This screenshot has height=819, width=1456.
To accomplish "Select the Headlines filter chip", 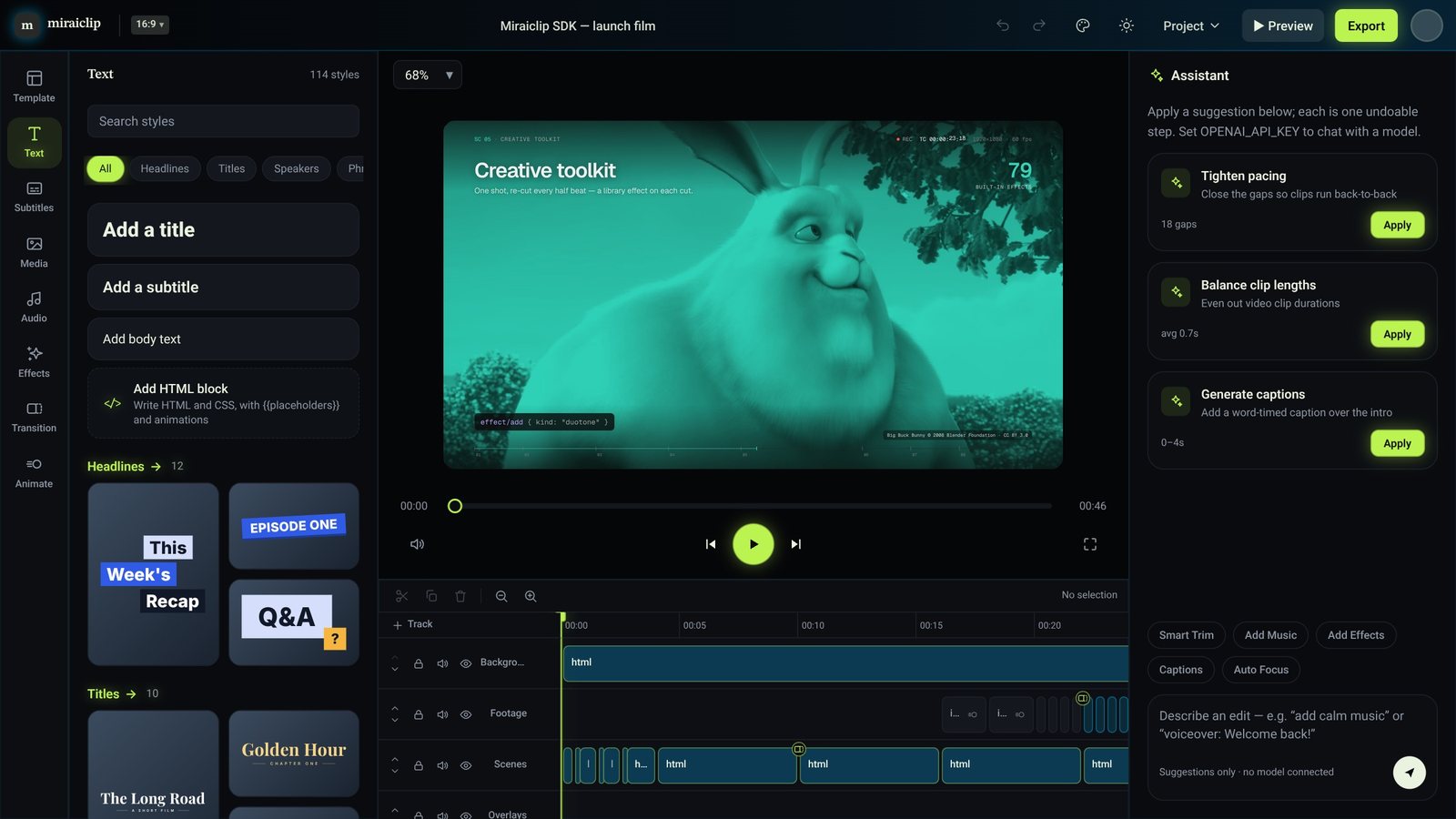I will pyautogui.click(x=165, y=168).
